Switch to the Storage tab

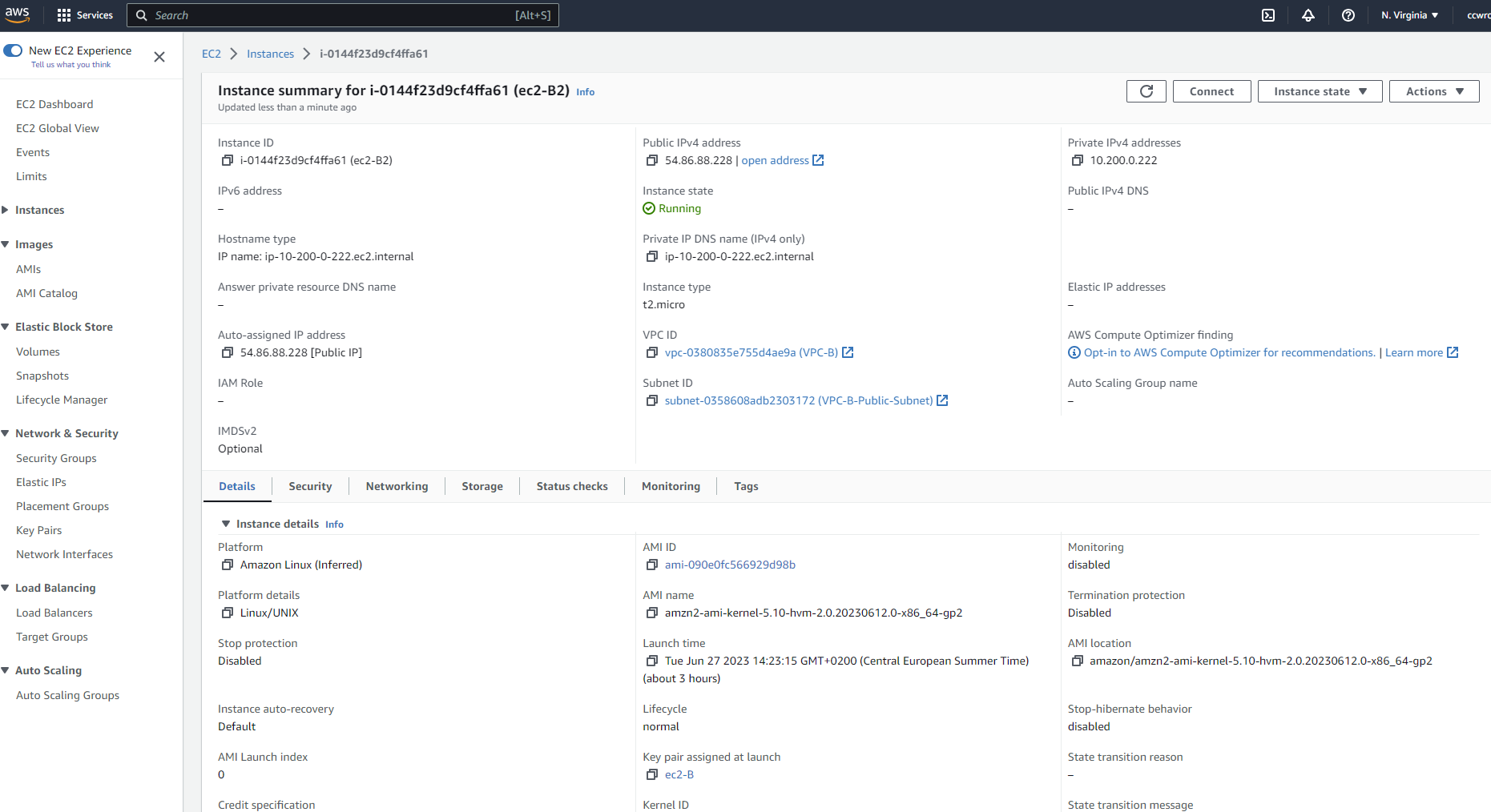pyautogui.click(x=482, y=486)
